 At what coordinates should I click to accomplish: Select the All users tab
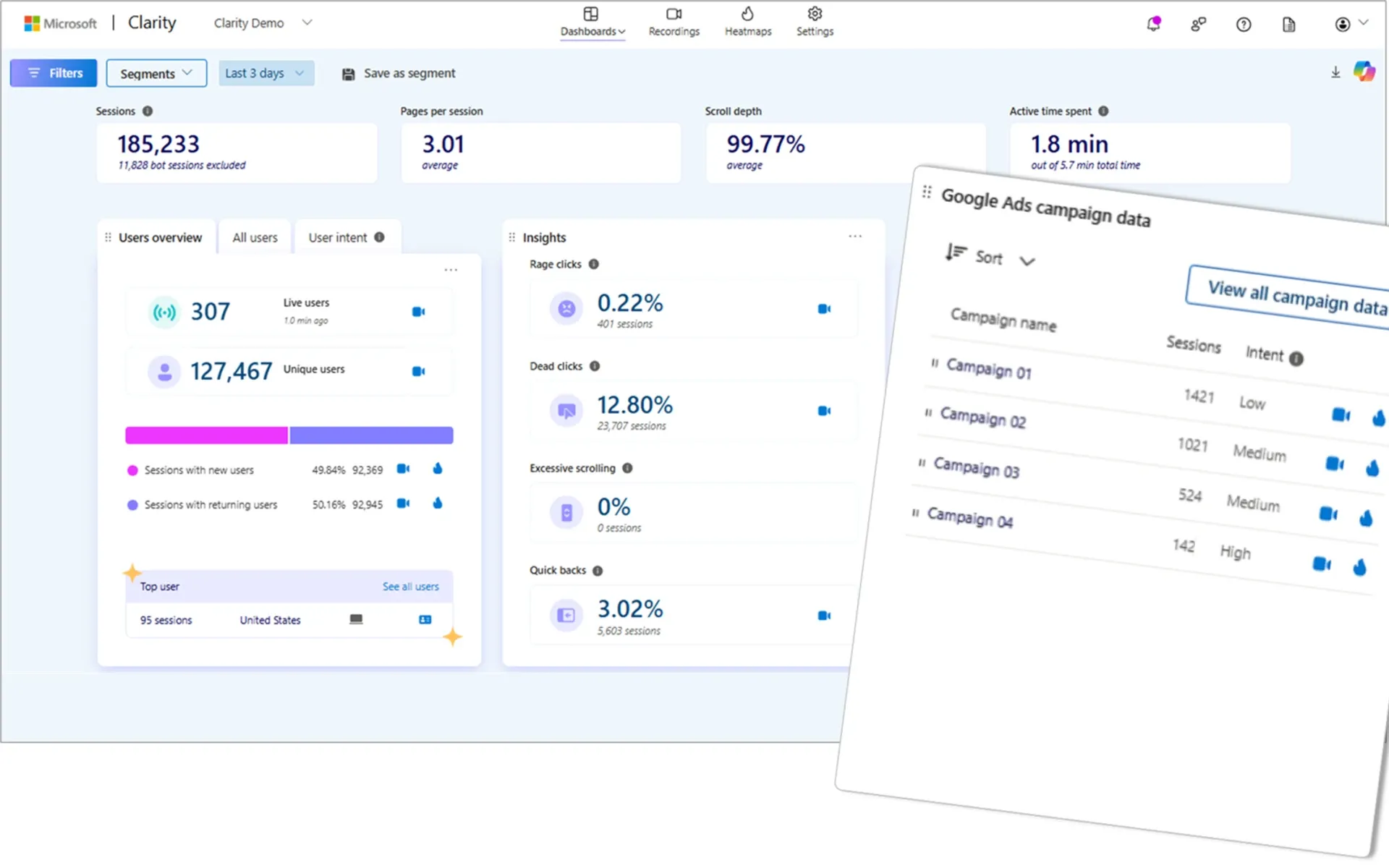click(x=254, y=237)
